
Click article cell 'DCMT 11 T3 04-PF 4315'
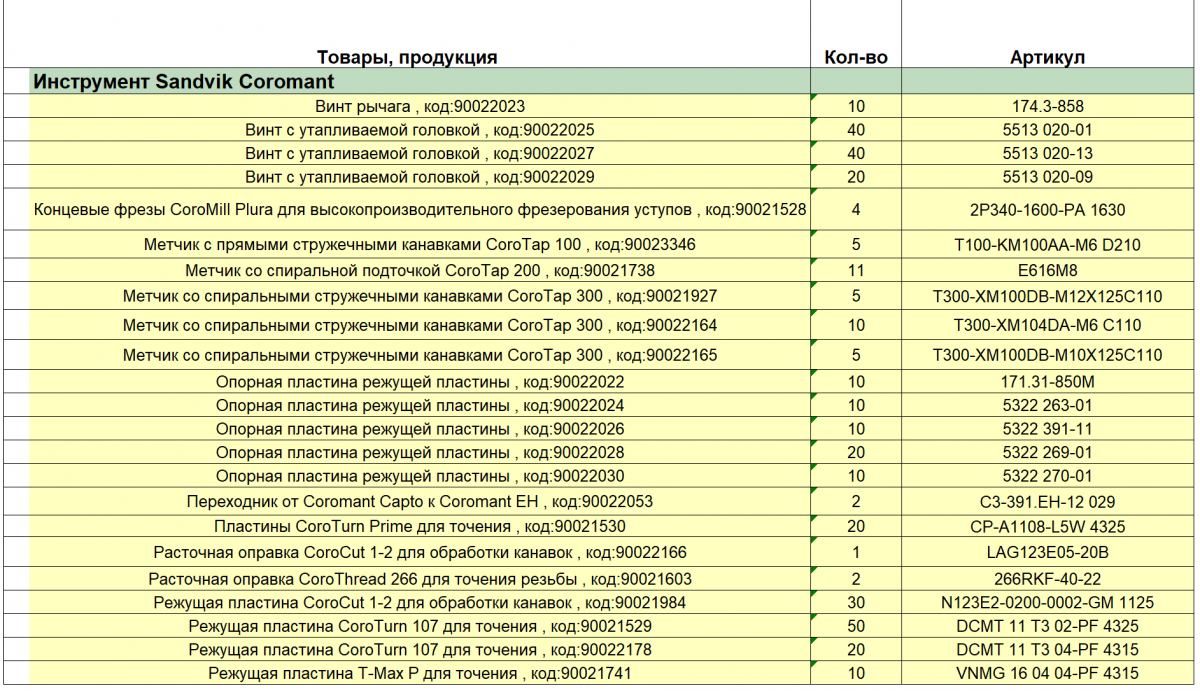[1048, 650]
